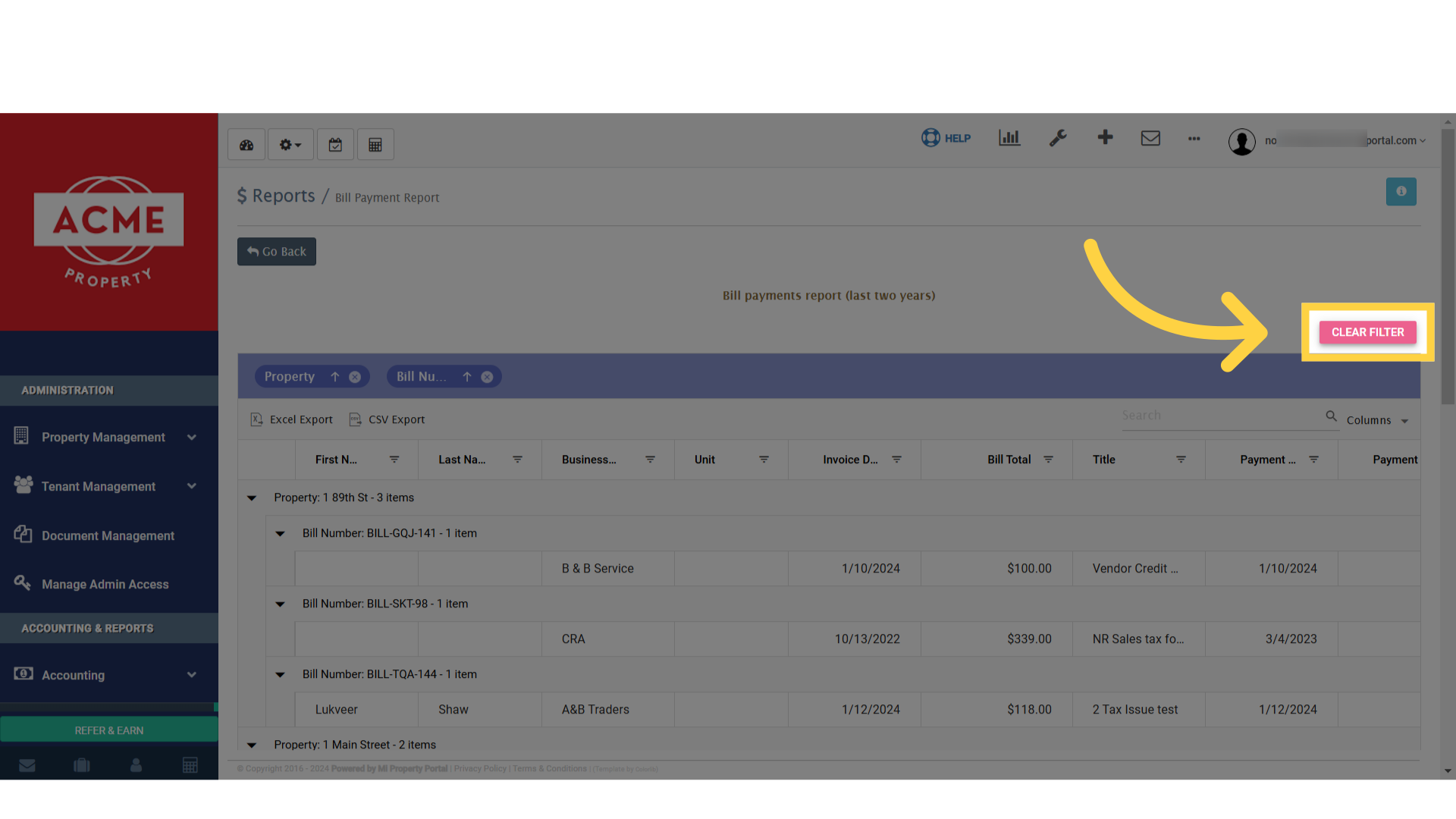Open the calendar toolbar icon
Image resolution: width=1456 pixels, height=819 pixels.
pos(335,145)
